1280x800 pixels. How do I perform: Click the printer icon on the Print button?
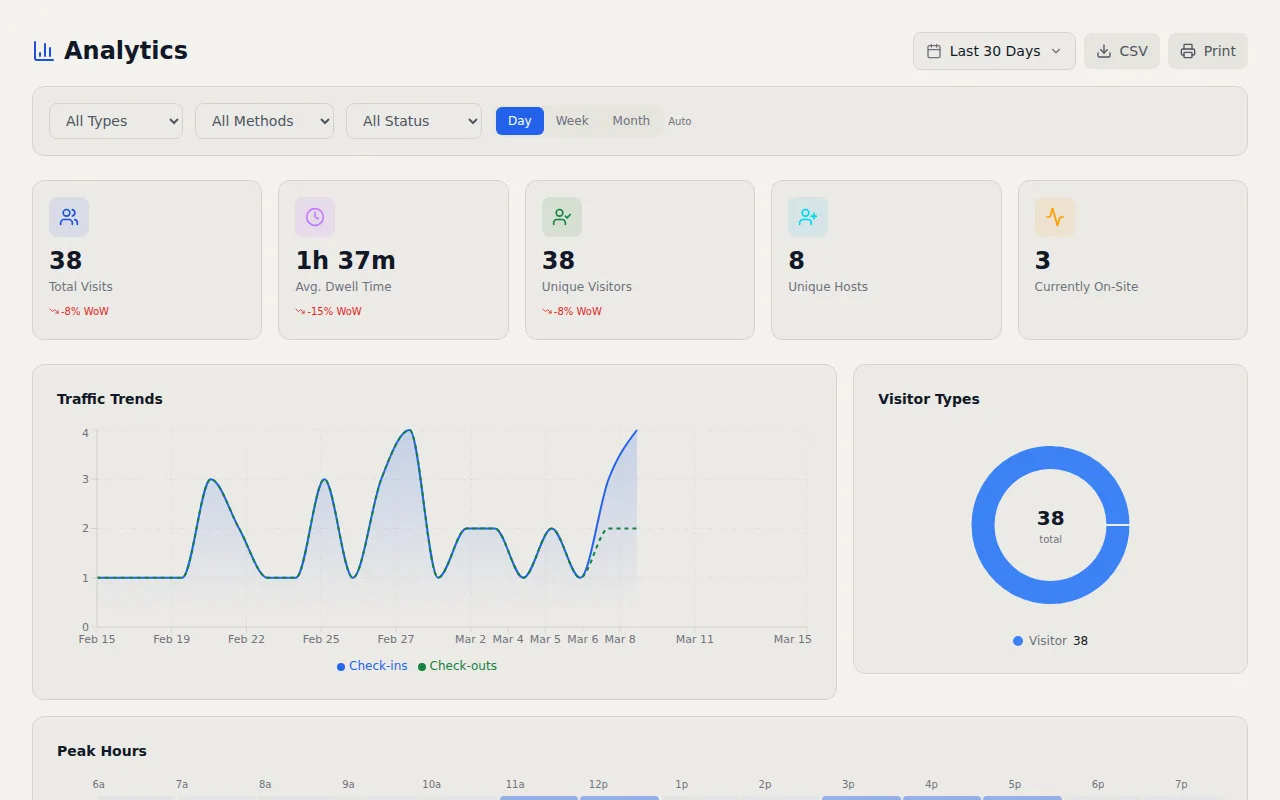click(1188, 50)
